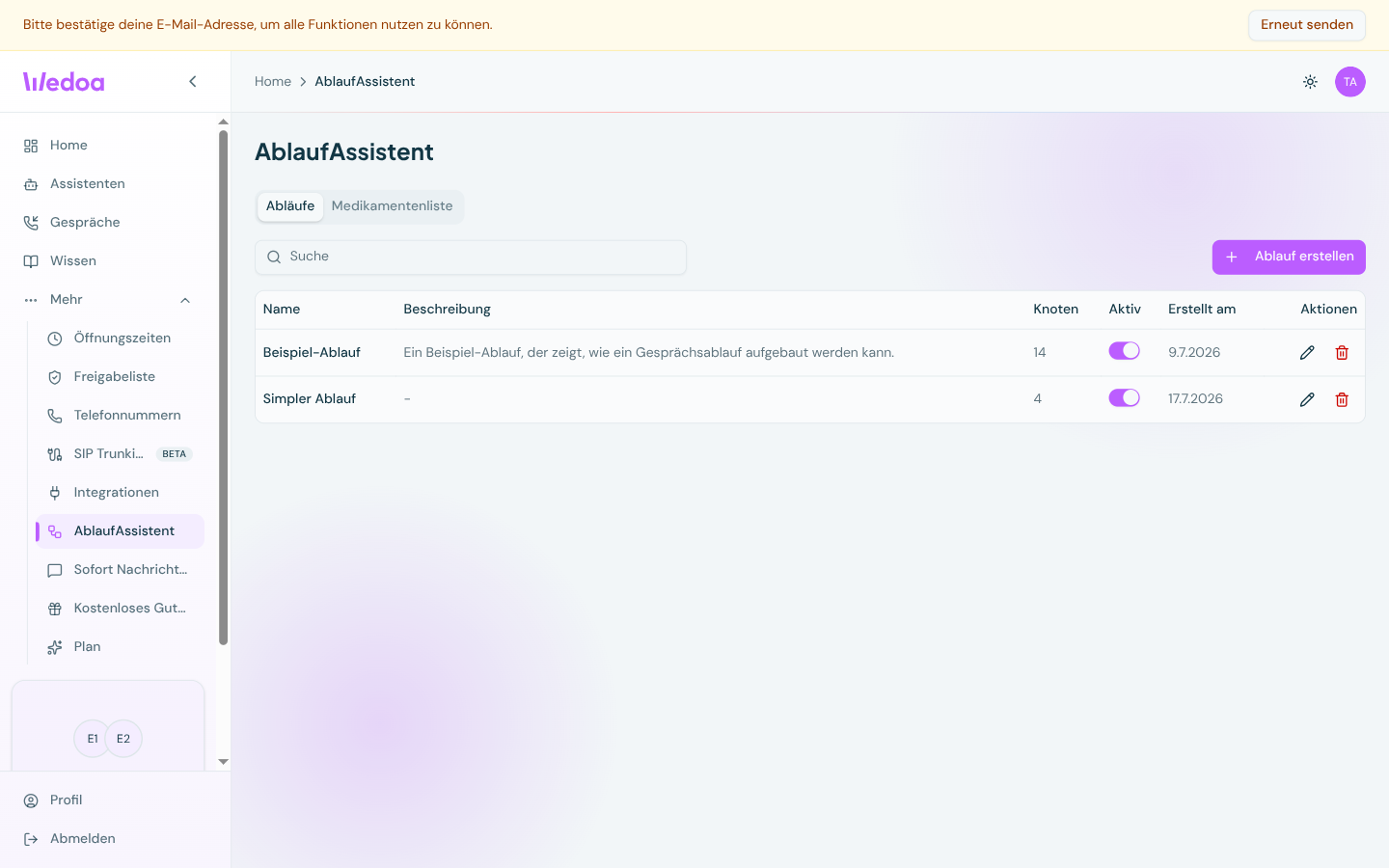Click the Knoten count 14

pyautogui.click(x=1040, y=353)
